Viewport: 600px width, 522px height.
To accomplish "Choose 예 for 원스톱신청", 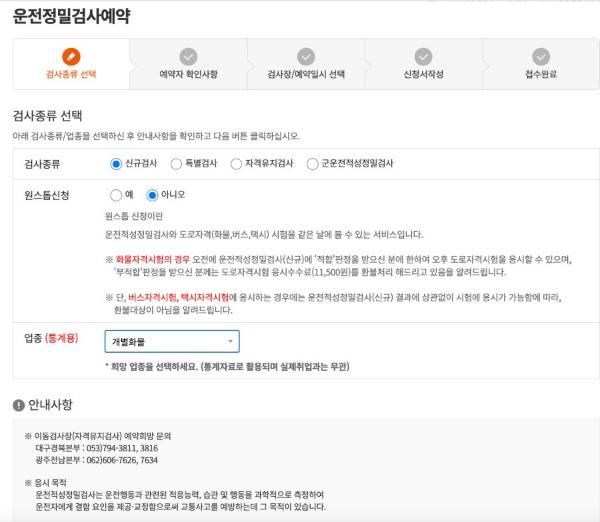I will [116, 195].
